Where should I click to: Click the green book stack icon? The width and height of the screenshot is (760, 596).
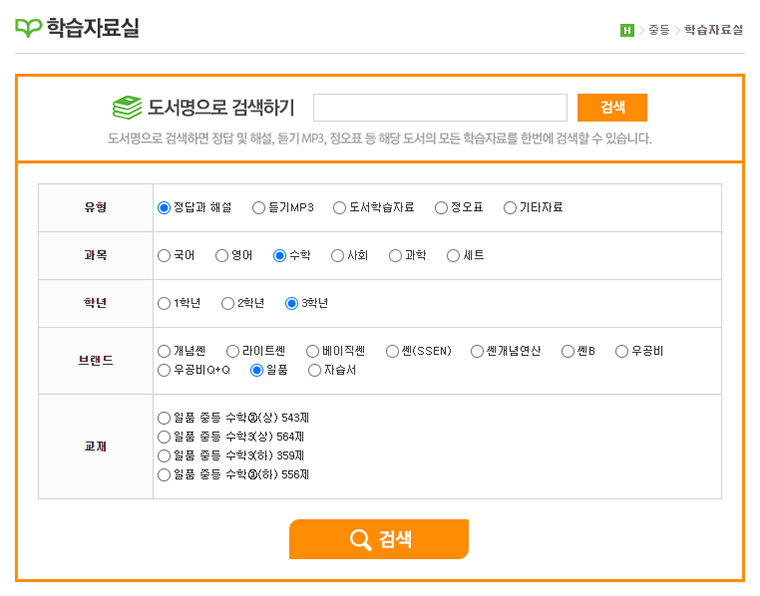[127, 107]
